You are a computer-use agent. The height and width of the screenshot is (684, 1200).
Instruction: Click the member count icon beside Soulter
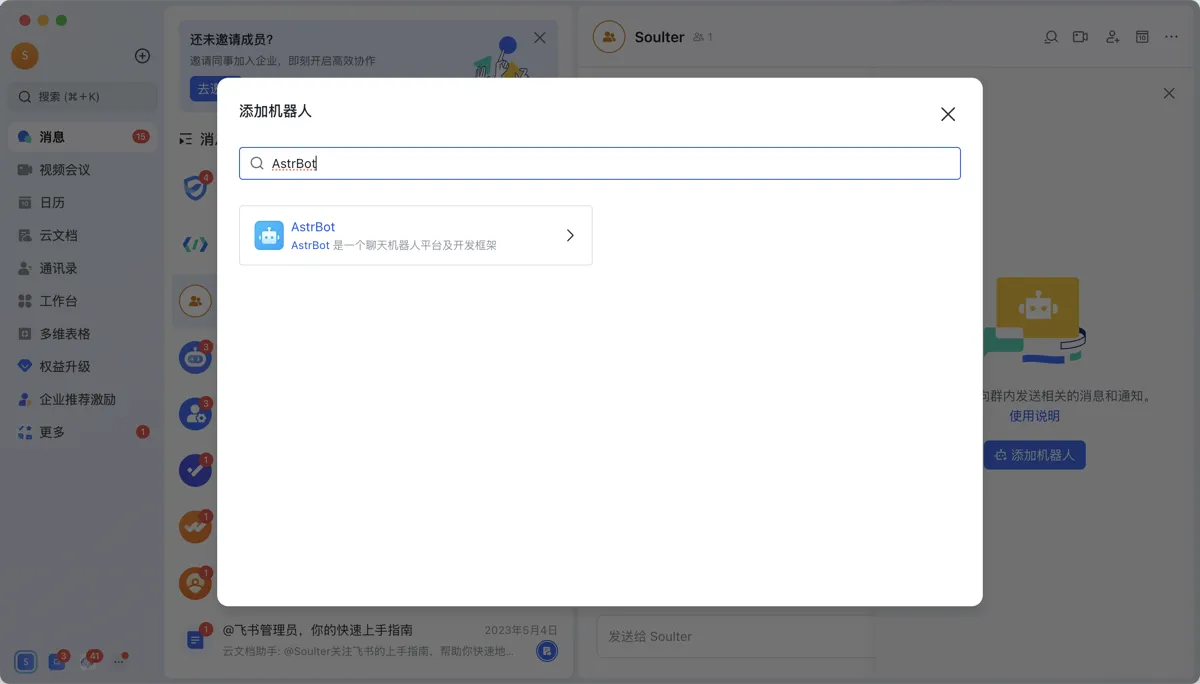click(702, 38)
